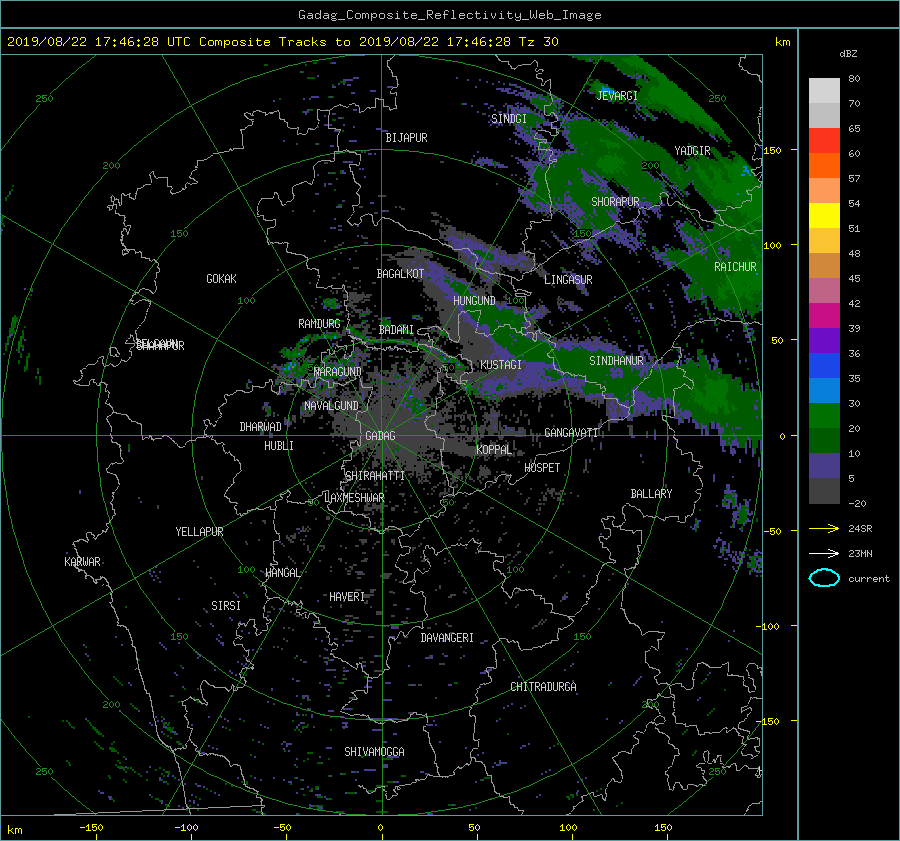Click the BALLARY label
This screenshot has height=841, width=900.
tap(651, 494)
